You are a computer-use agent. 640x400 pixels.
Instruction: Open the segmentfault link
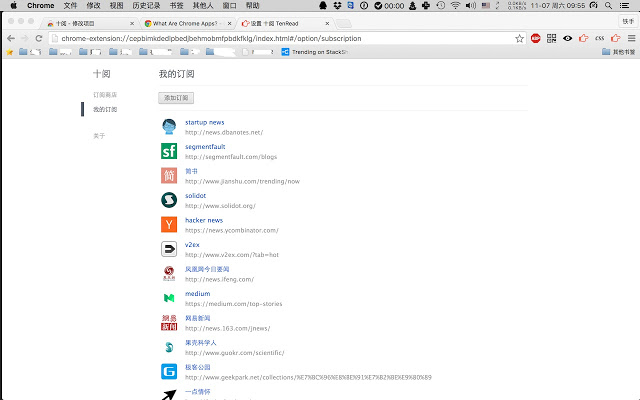[205, 147]
